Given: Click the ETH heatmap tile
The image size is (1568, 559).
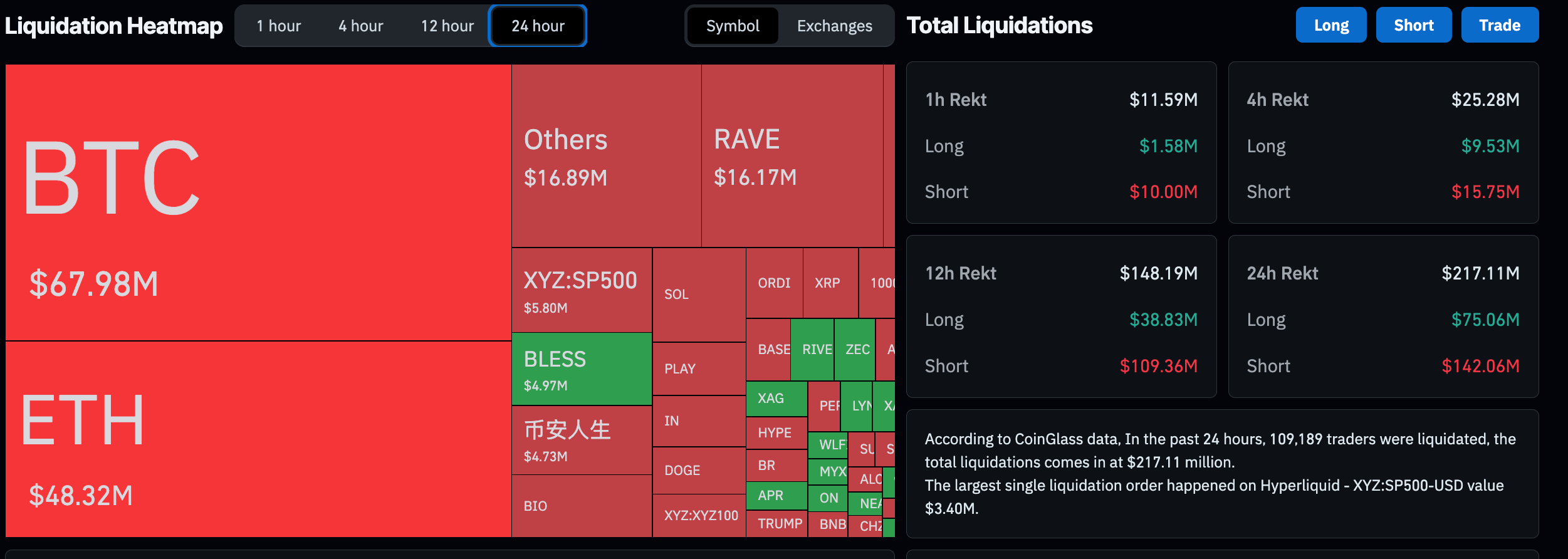Looking at the screenshot, I should point(258,439).
